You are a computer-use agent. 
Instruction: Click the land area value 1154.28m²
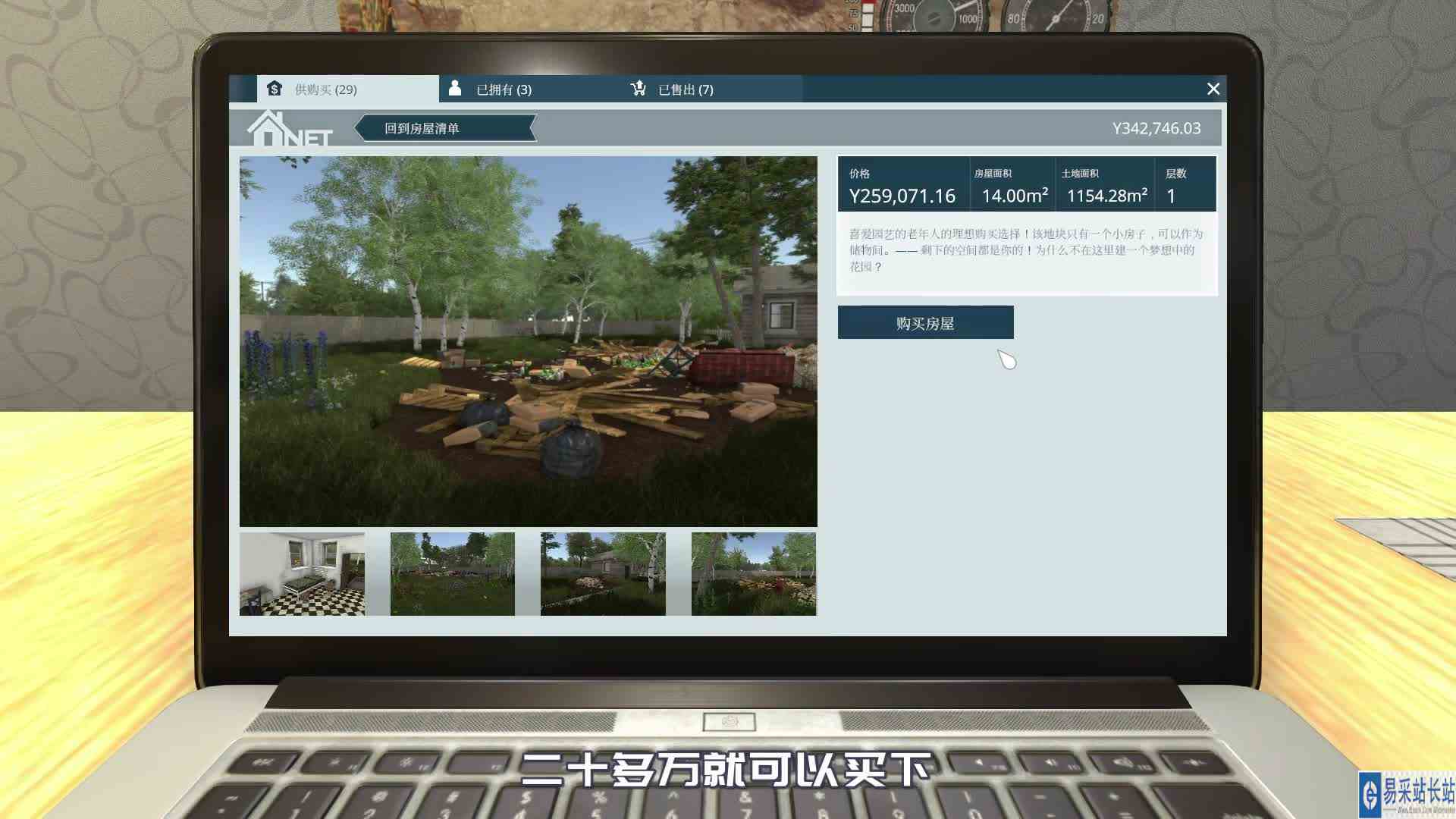[x=1106, y=195]
